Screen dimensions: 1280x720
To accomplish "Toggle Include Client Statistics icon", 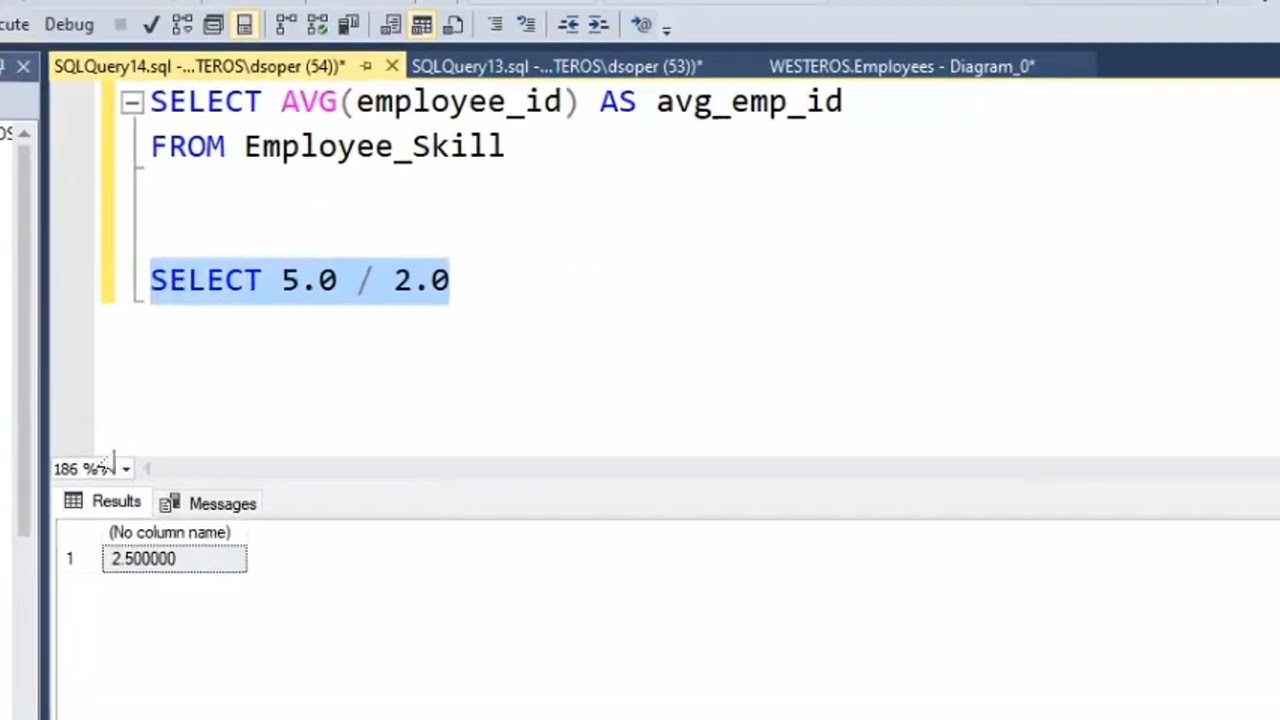I will pyautogui.click(x=348, y=24).
